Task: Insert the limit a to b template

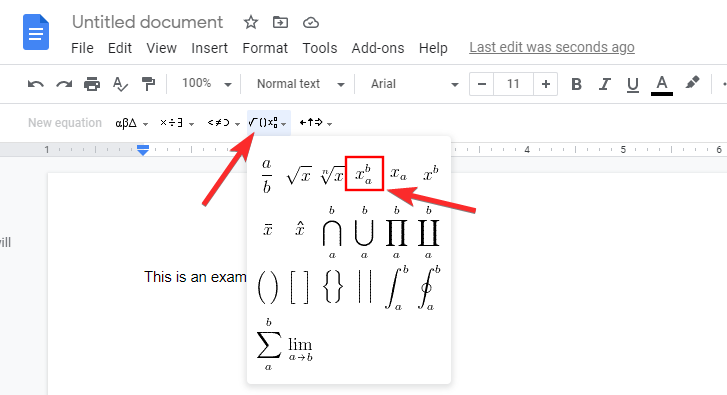Action: pos(300,349)
